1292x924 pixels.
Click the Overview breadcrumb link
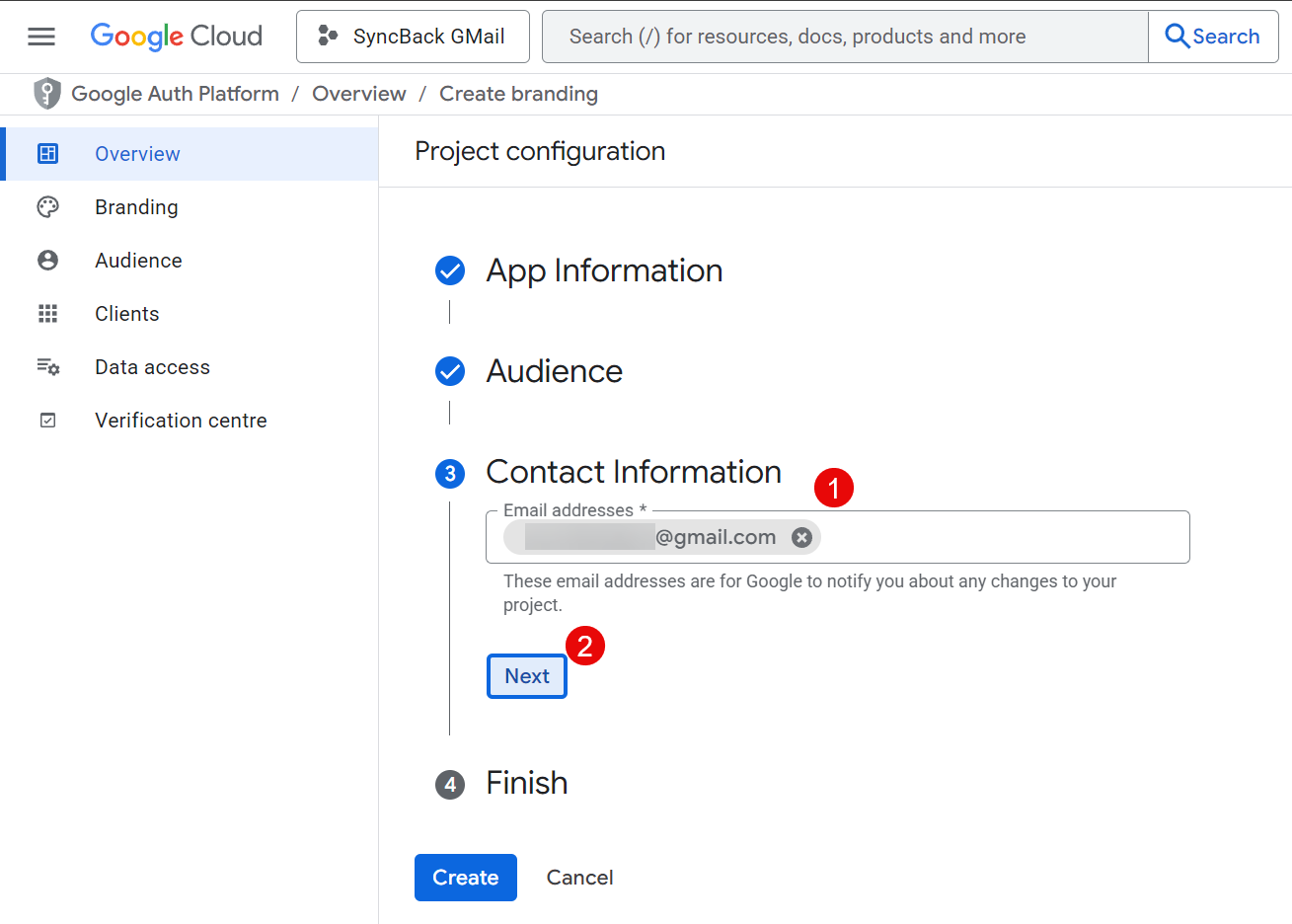coord(358,94)
